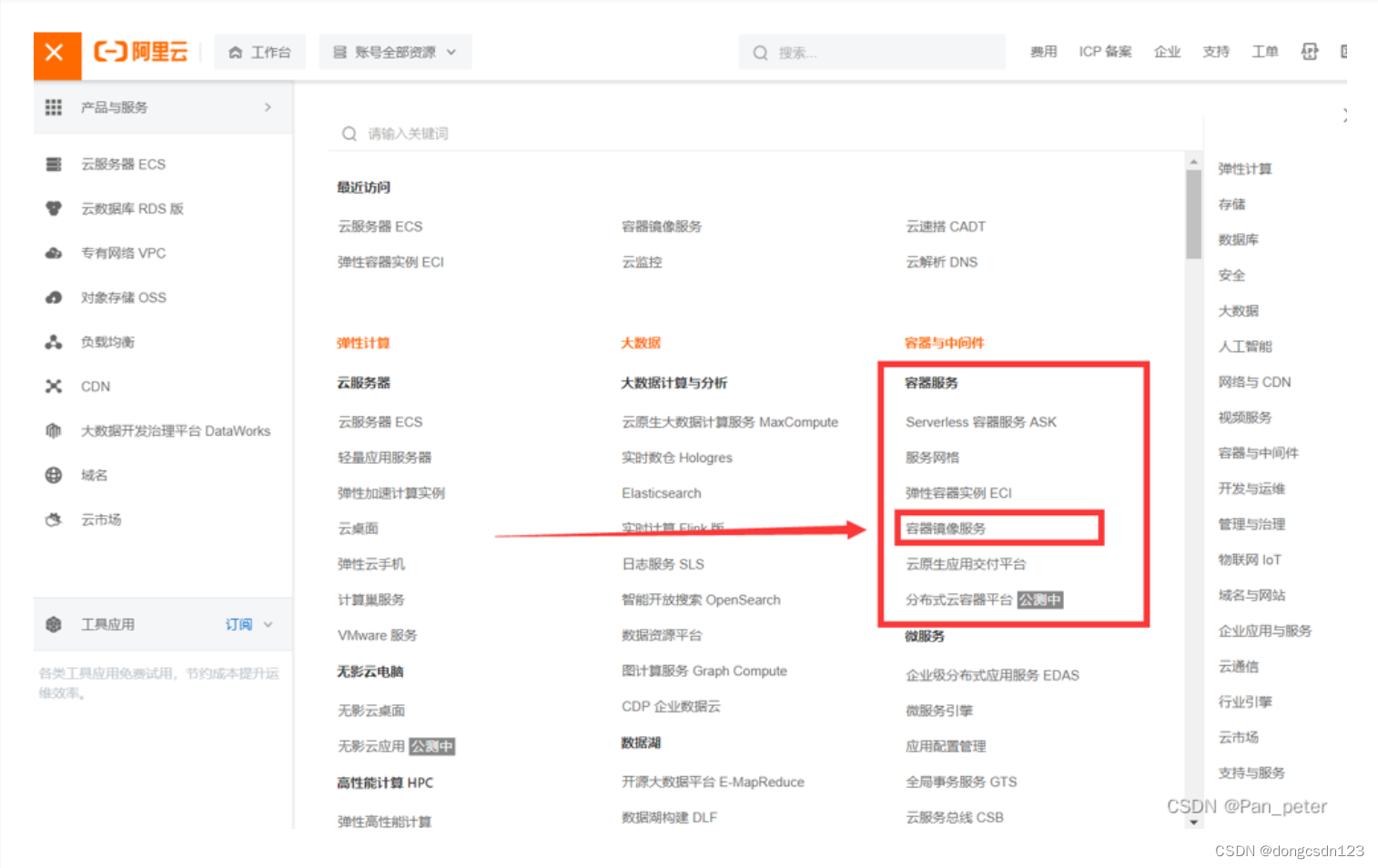This screenshot has width=1378, height=868.
Task: Open 云服务器 ECS under 最近访问
Action: 380,227
